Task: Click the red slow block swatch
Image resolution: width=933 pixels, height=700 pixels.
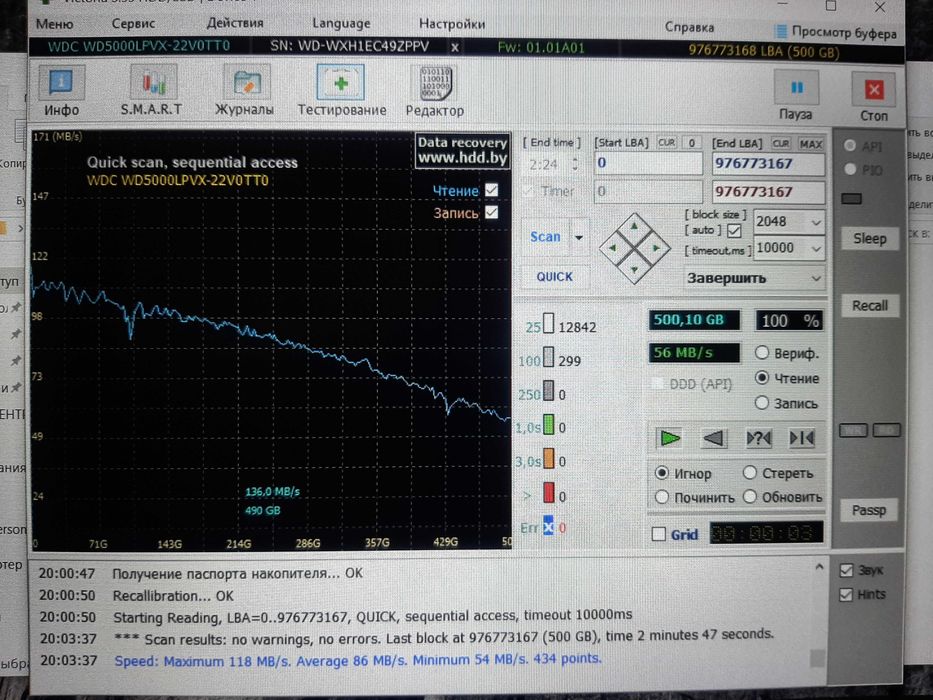Action: (549, 493)
